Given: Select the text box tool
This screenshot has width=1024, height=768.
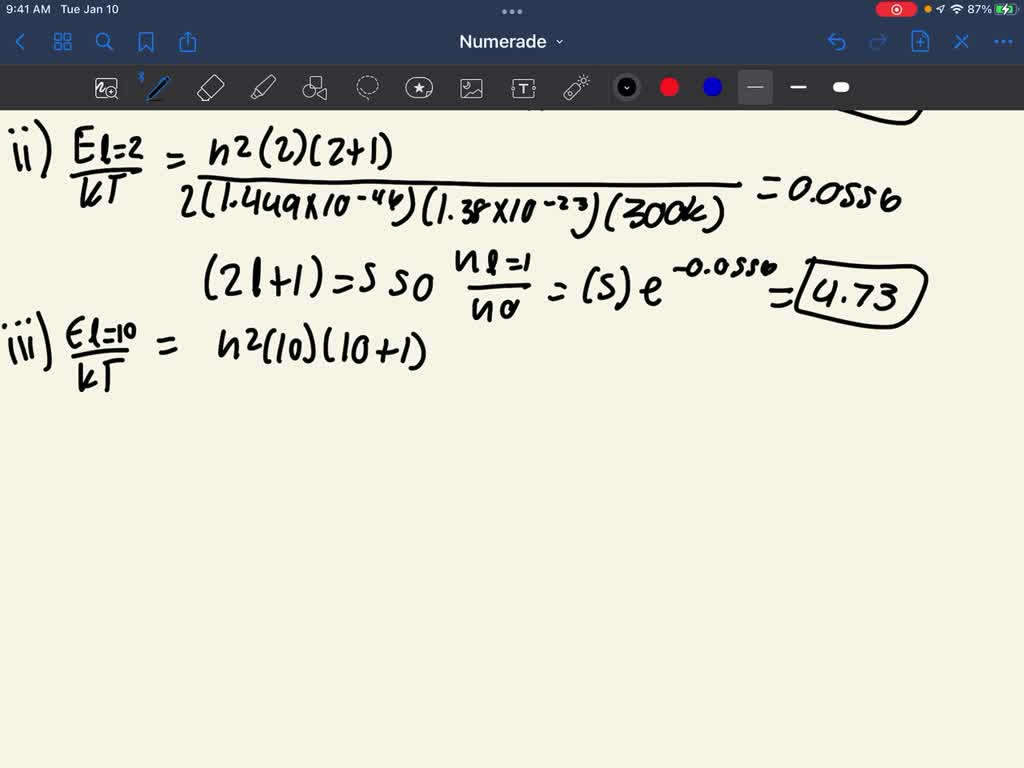Looking at the screenshot, I should pos(522,87).
